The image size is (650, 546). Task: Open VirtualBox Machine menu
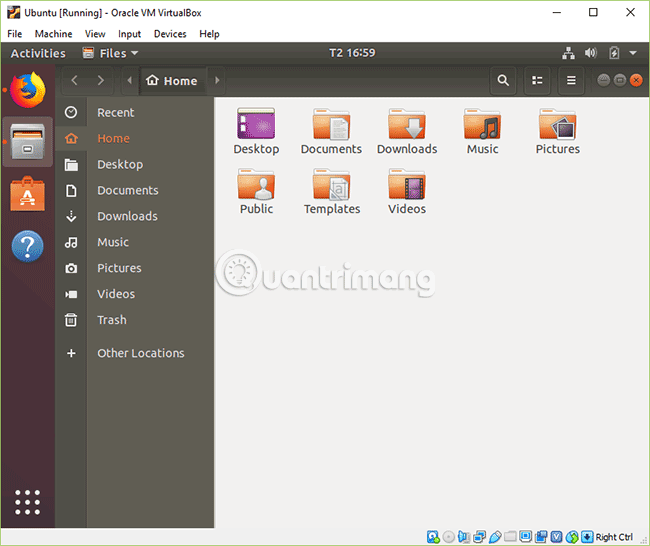pyautogui.click(x=53, y=34)
